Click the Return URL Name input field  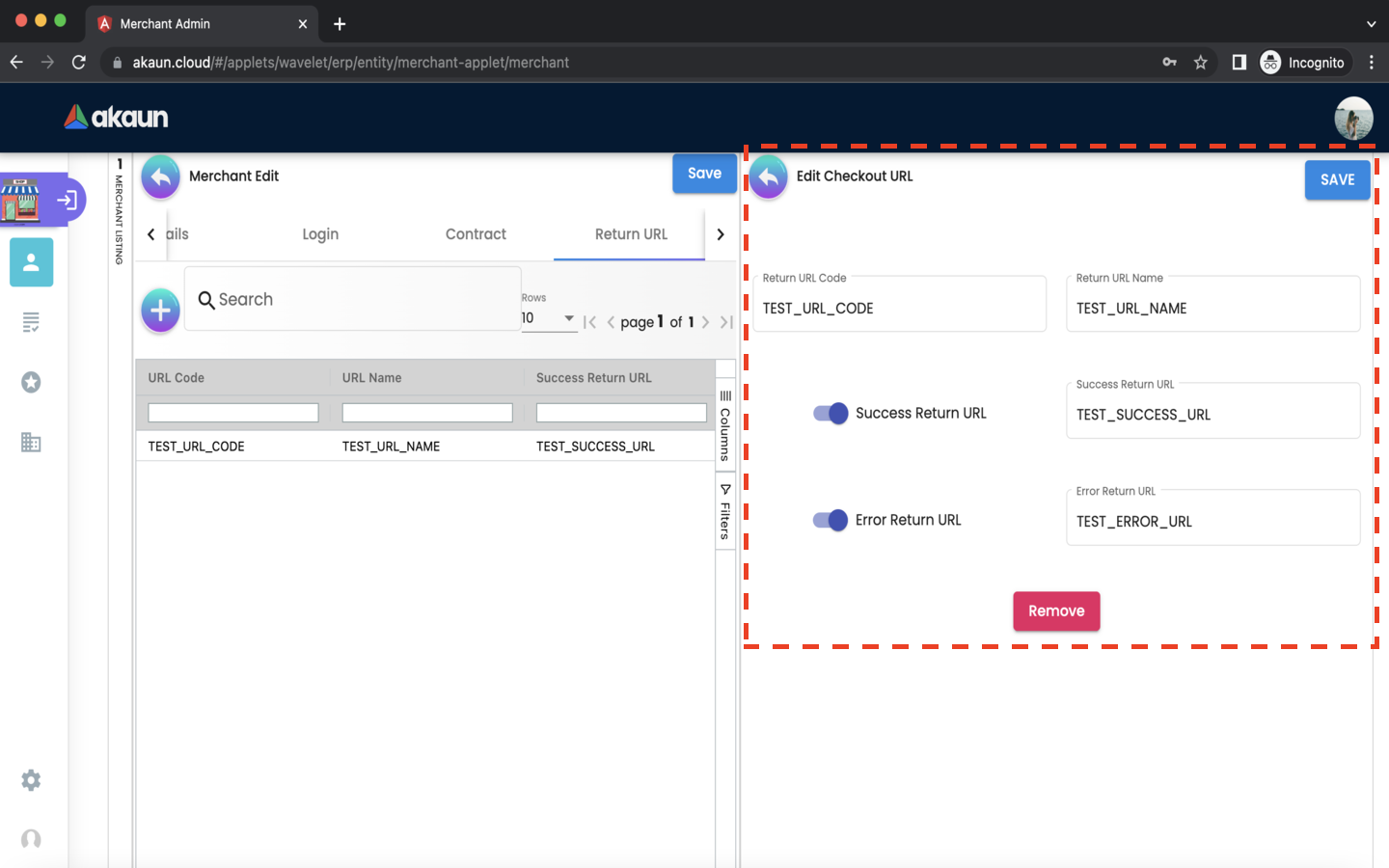1212,309
